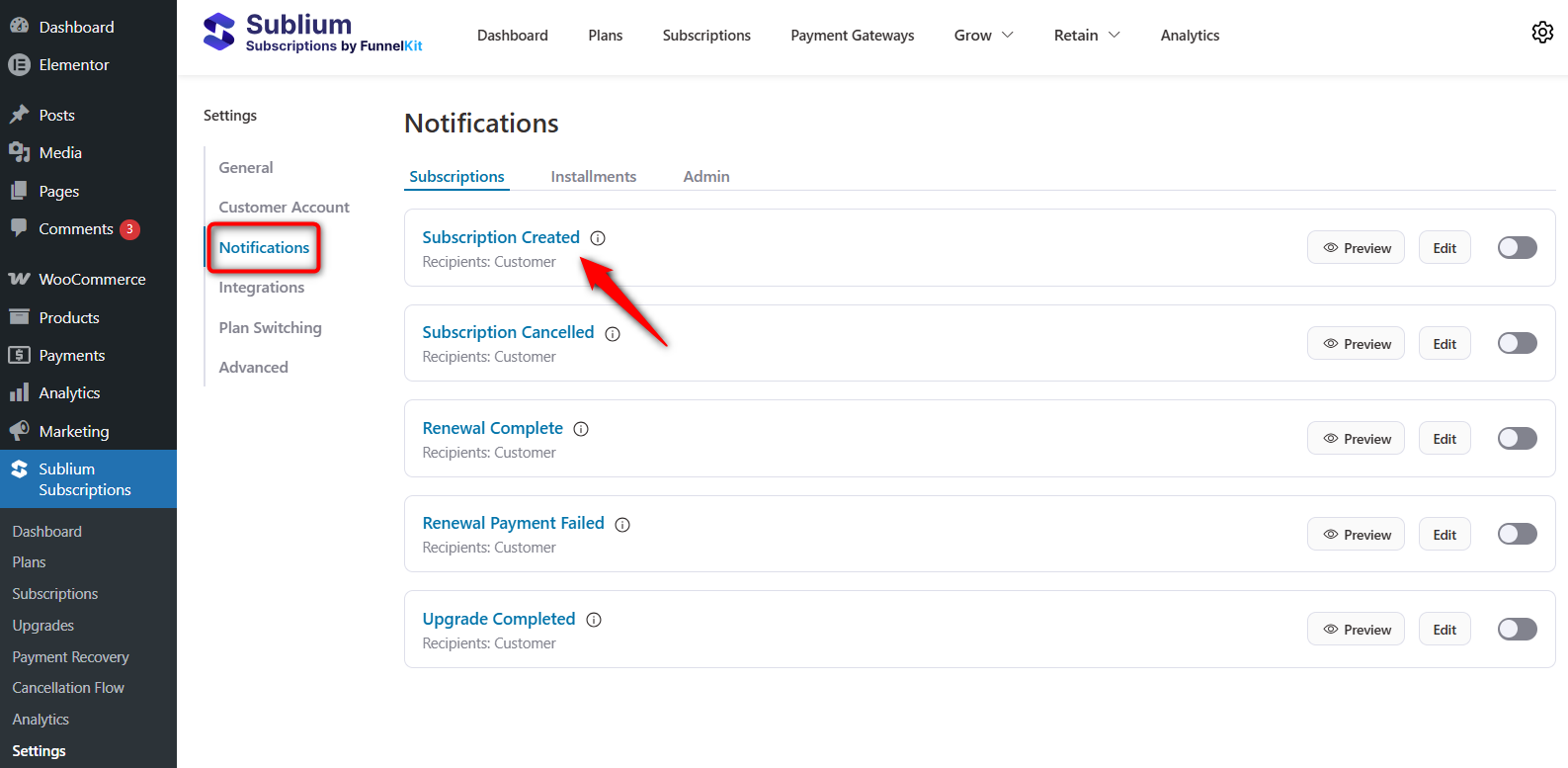Viewport: 1568px width, 768px height.
Task: Click the Comments count badge 3
Action: tap(129, 229)
